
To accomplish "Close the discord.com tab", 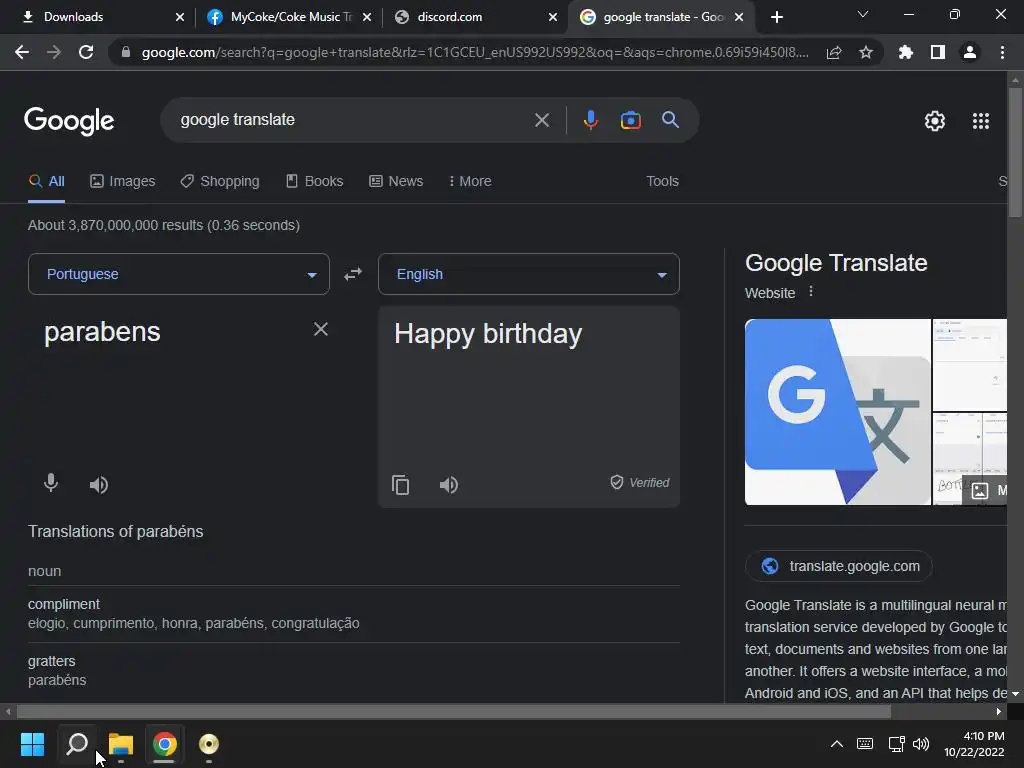I will [x=552, y=17].
